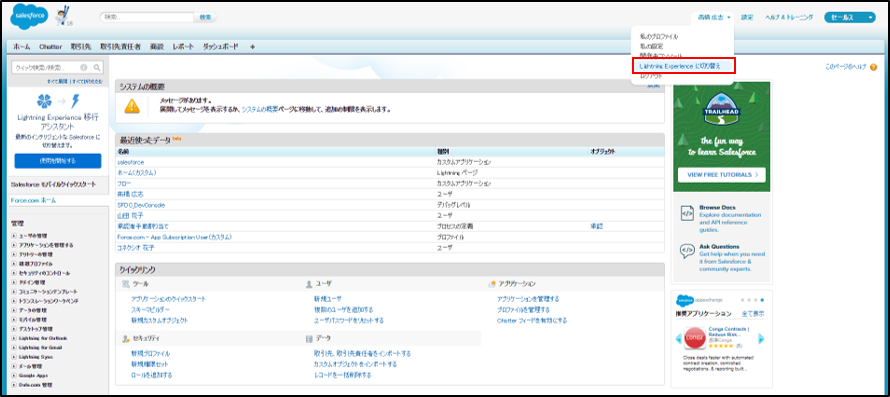
Task: Click the left carousel arrow in AppExchange panel
Action: pos(678,339)
